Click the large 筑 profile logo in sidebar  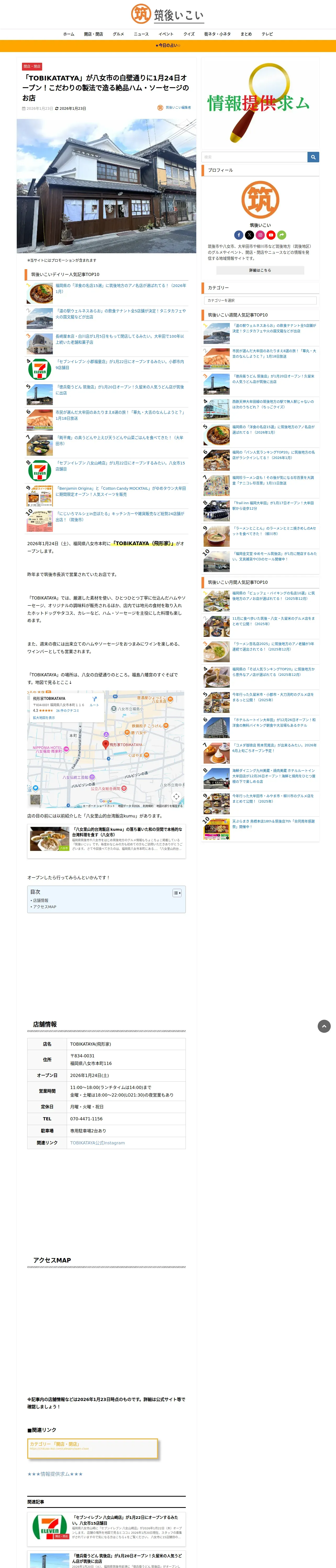click(x=260, y=200)
